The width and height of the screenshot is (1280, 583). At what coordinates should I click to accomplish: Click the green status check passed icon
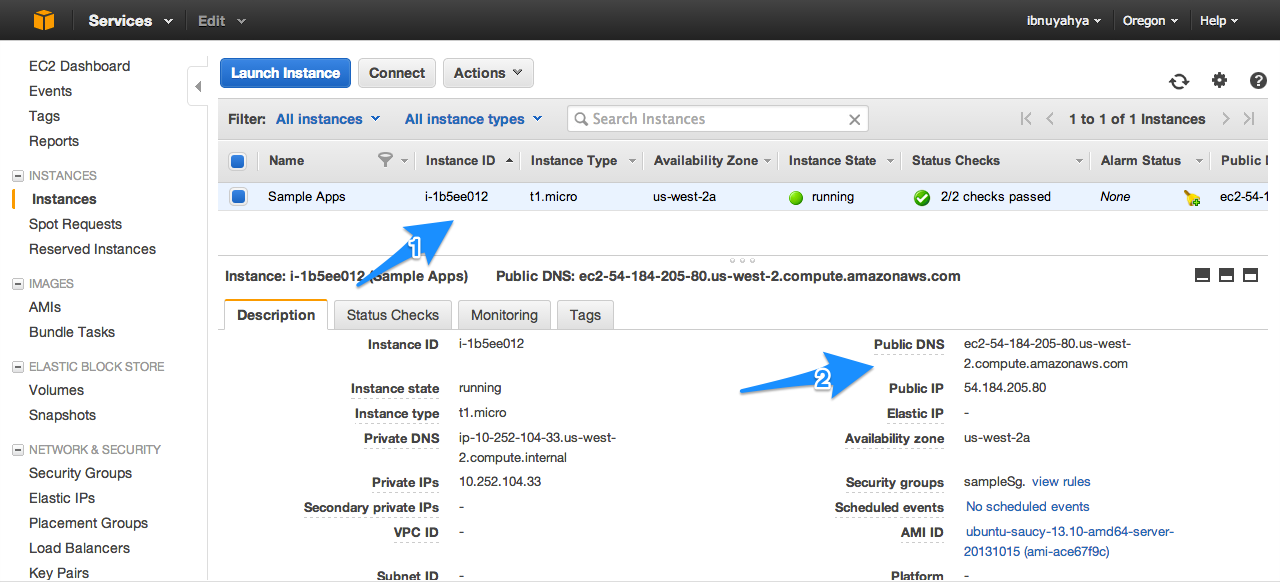tap(922, 198)
